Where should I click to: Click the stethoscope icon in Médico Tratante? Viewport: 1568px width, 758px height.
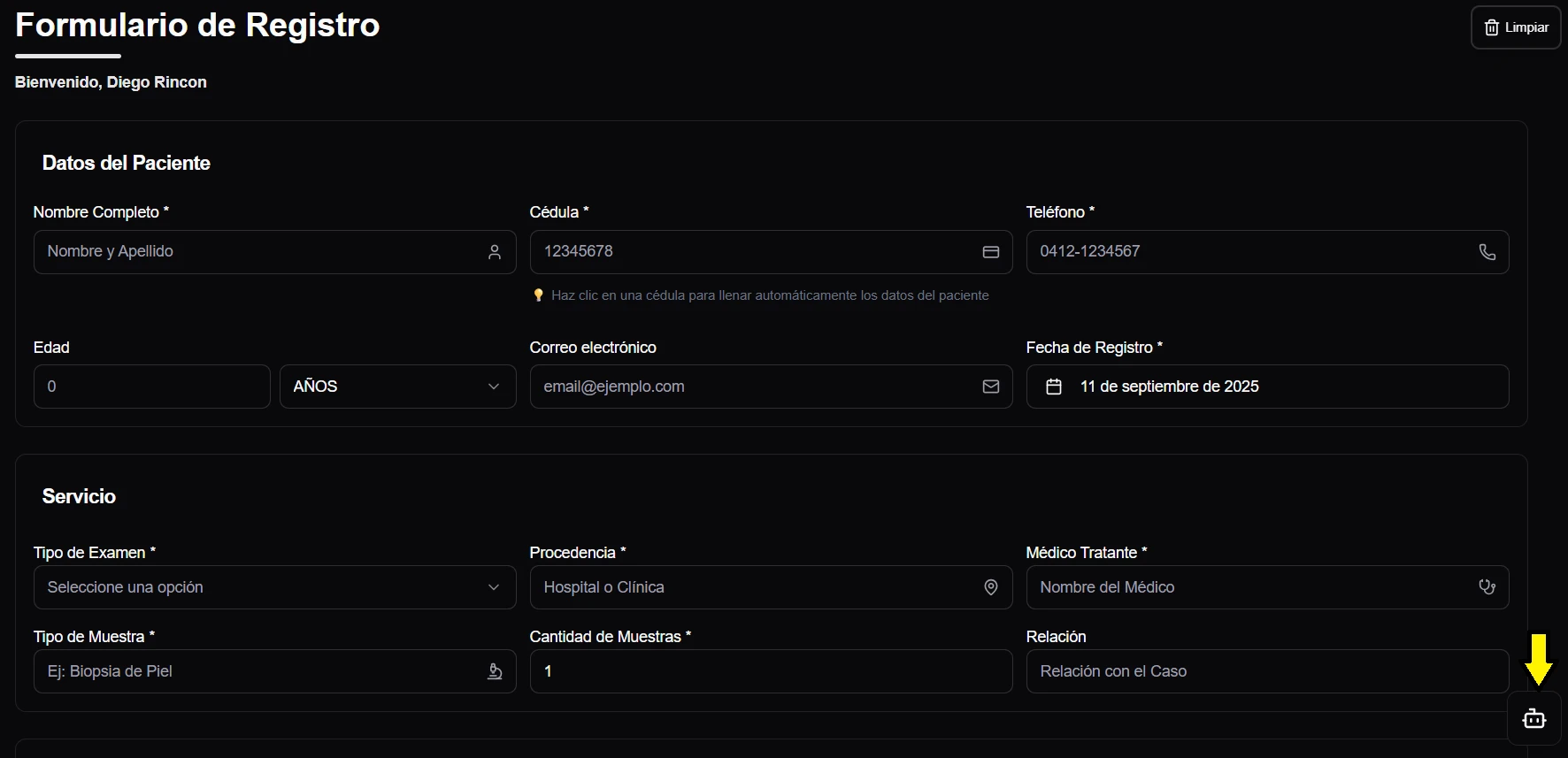(1487, 587)
